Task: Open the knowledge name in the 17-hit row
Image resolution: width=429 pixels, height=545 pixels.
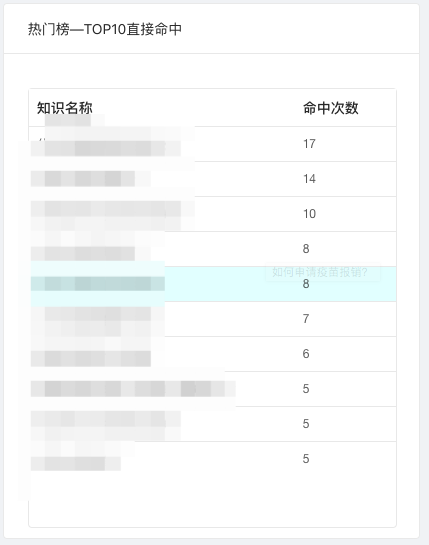Action: click(x=106, y=148)
